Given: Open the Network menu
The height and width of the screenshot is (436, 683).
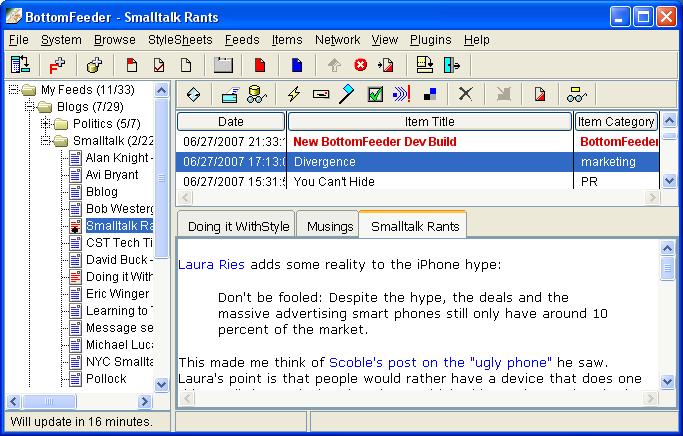Looking at the screenshot, I should click(338, 40).
